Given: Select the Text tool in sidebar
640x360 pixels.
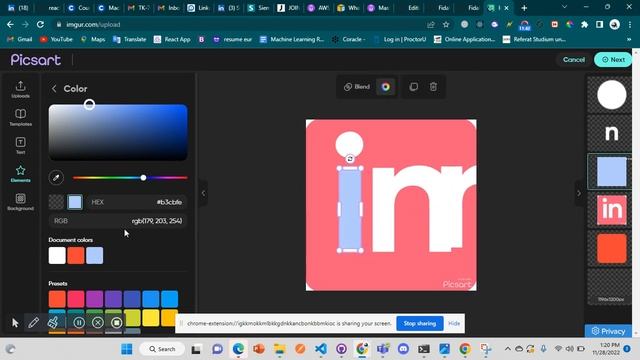Looking at the screenshot, I should click(x=20, y=146).
